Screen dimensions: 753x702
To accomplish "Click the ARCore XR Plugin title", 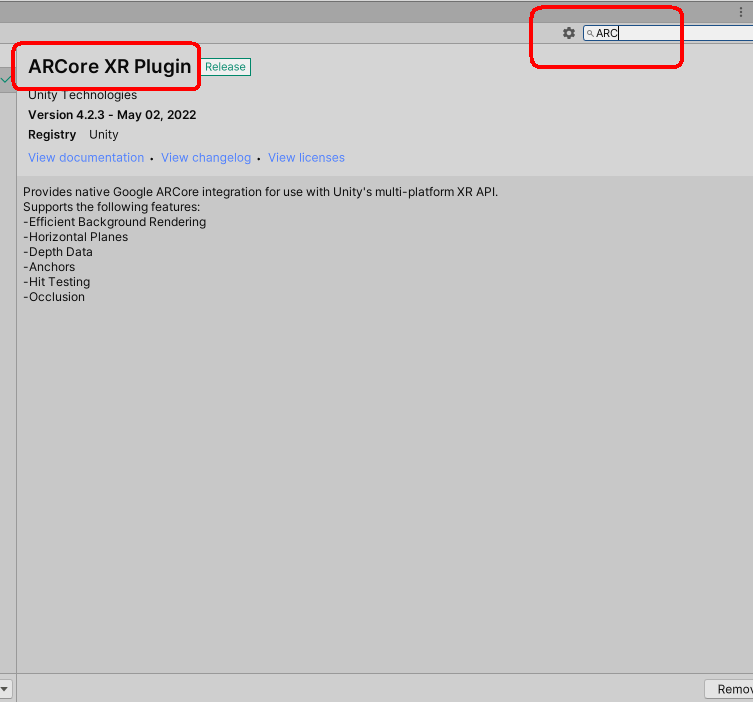I will click(x=109, y=66).
